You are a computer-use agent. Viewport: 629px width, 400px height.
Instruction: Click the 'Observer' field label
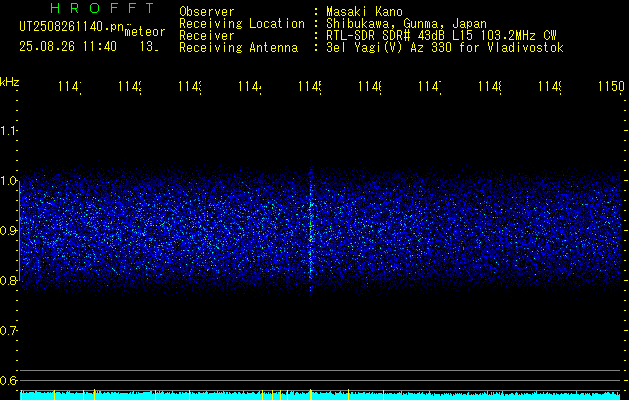click(x=207, y=11)
